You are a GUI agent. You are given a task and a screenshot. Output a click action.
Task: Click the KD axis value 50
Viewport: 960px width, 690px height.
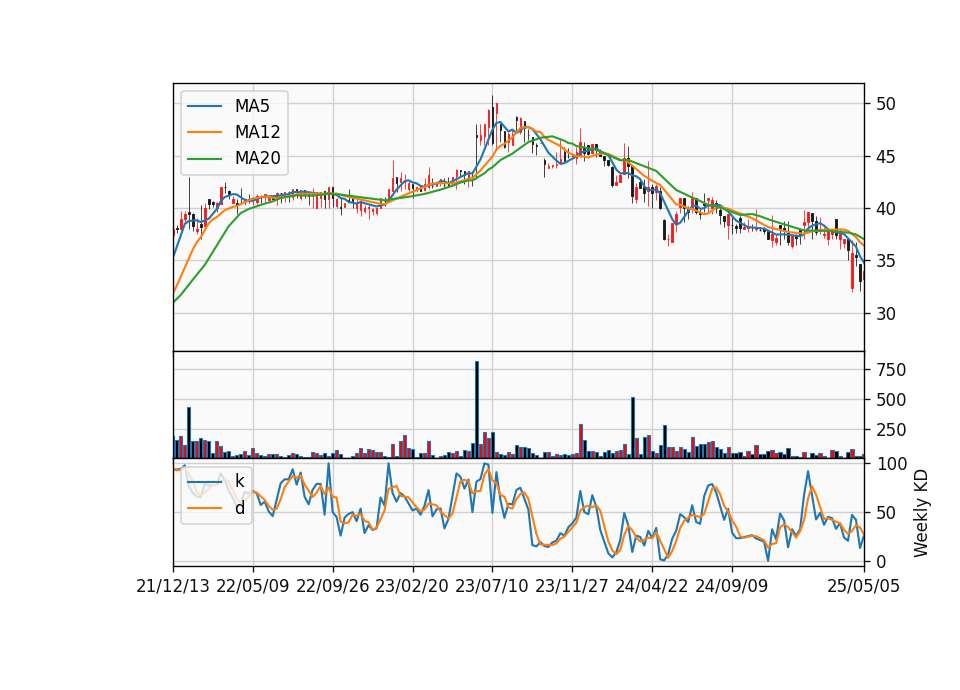point(886,512)
